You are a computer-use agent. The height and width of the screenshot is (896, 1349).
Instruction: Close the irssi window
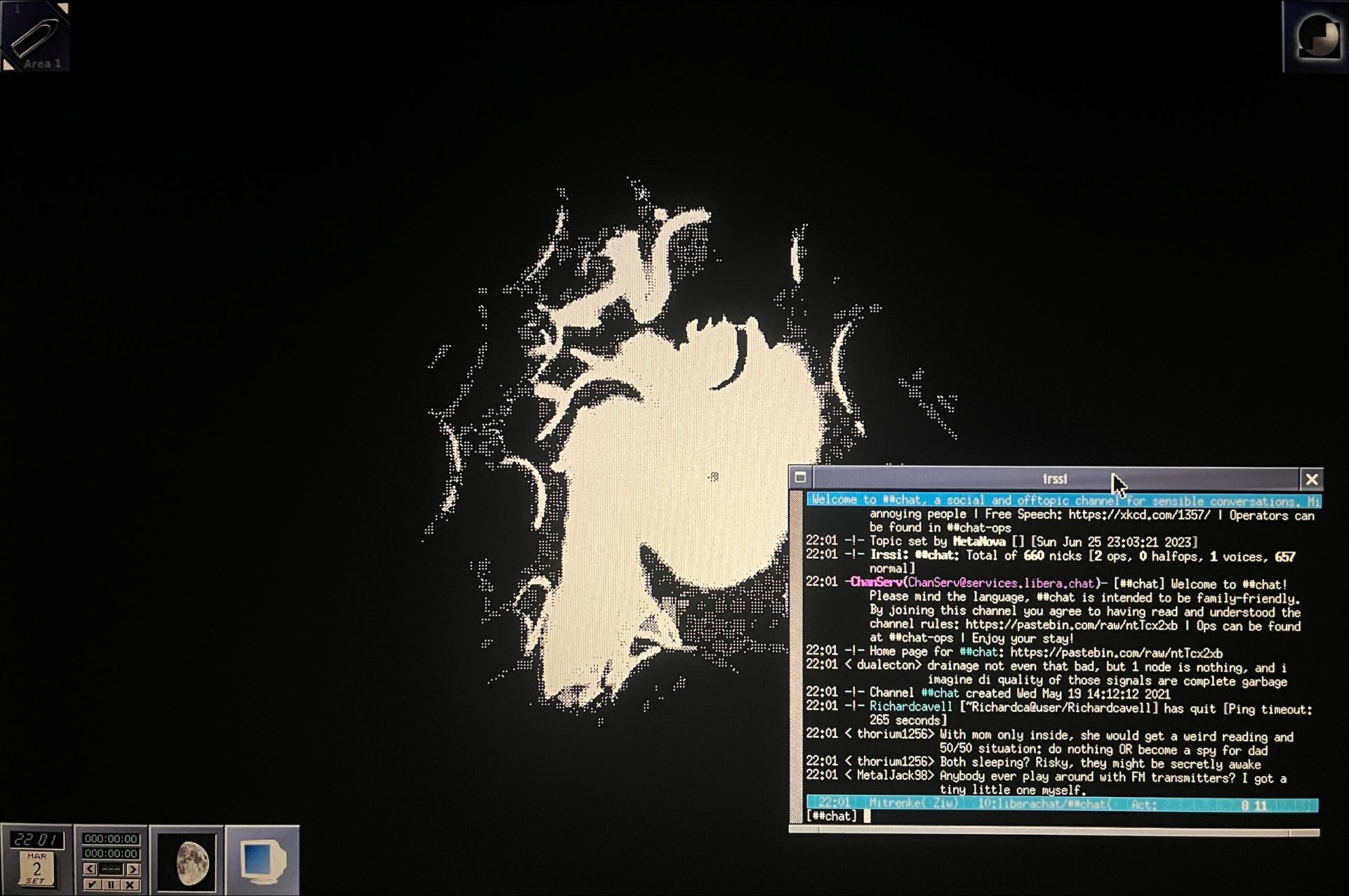(1311, 479)
